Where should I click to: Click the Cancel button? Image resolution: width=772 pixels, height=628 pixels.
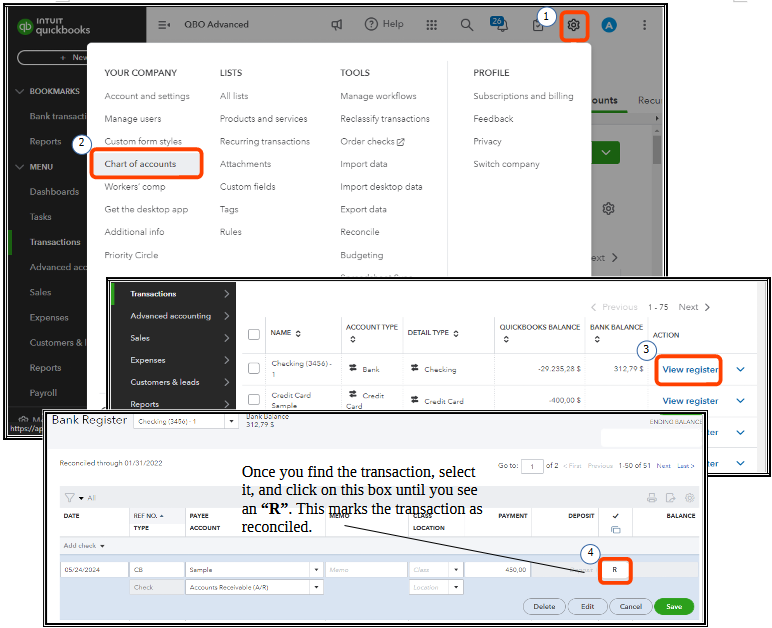[631, 606]
